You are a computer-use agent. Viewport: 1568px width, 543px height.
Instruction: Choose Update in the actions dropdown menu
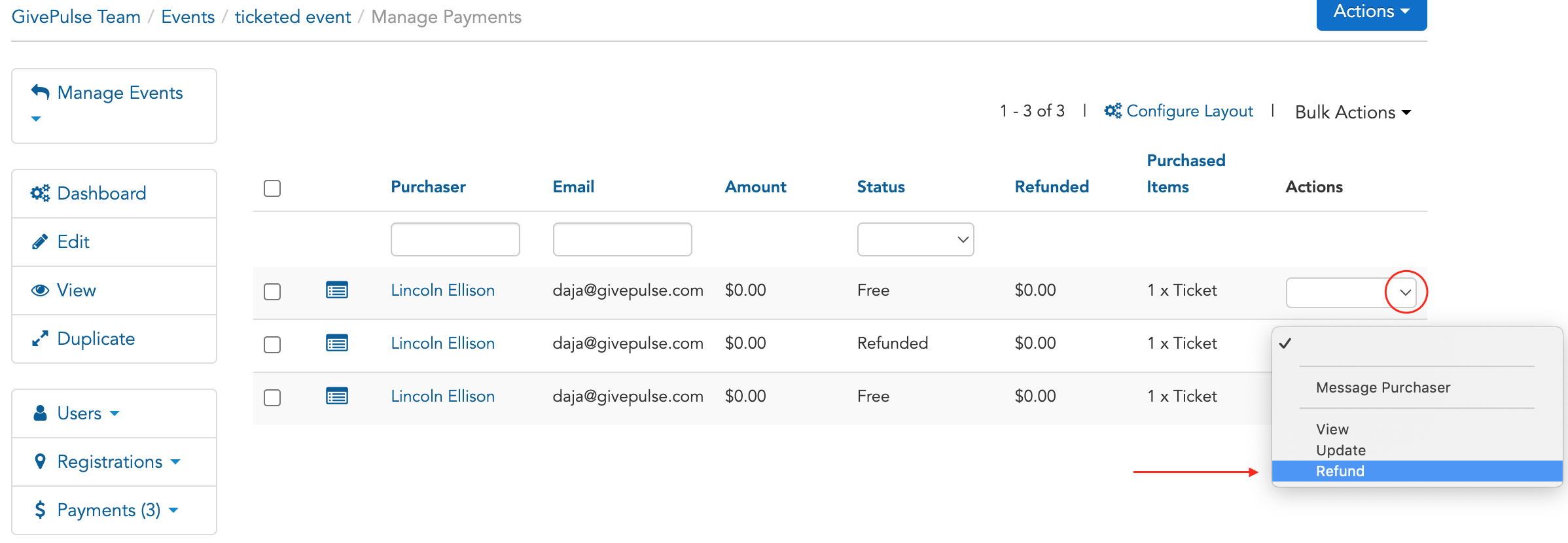(x=1340, y=450)
